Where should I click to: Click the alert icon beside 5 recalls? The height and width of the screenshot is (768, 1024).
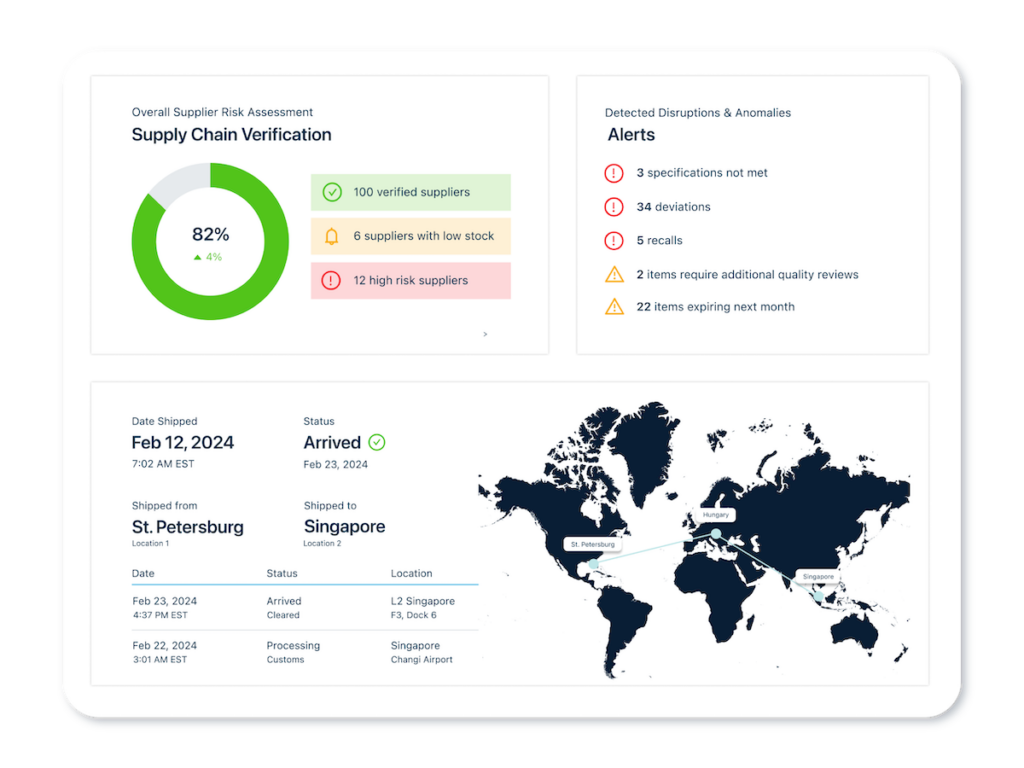pyautogui.click(x=614, y=240)
